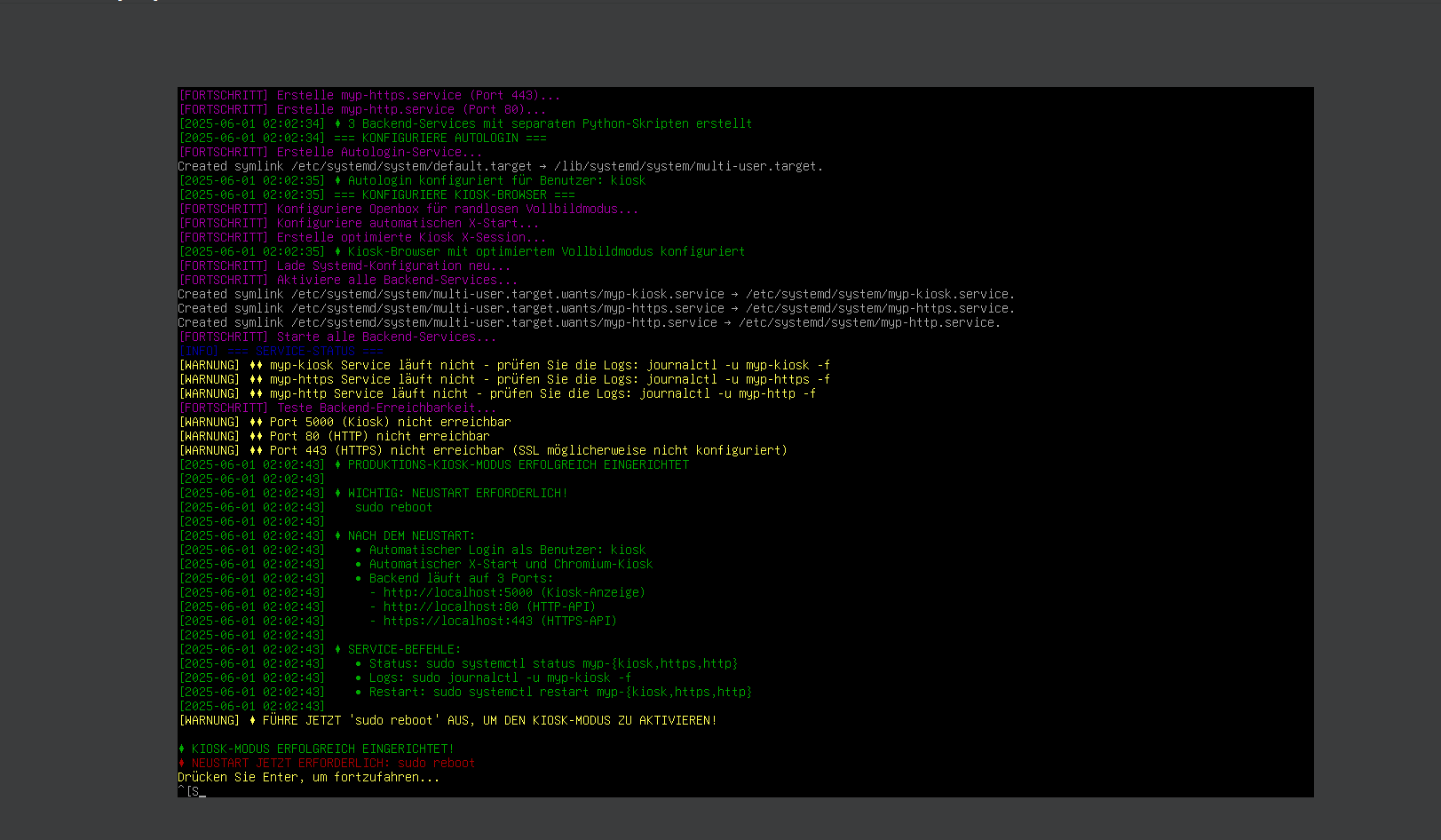Click the red diamond before NEUSTART JETZT ERFORDERLICH
Screen dimensions: 1441x840
(182, 763)
